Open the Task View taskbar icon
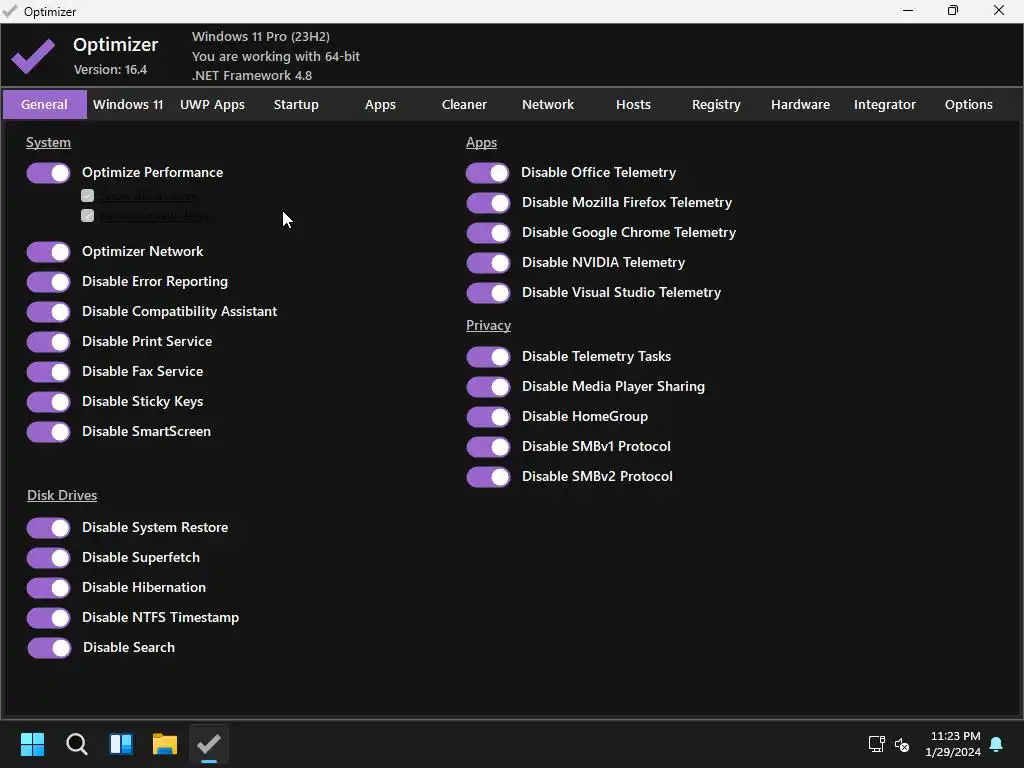 (121, 744)
